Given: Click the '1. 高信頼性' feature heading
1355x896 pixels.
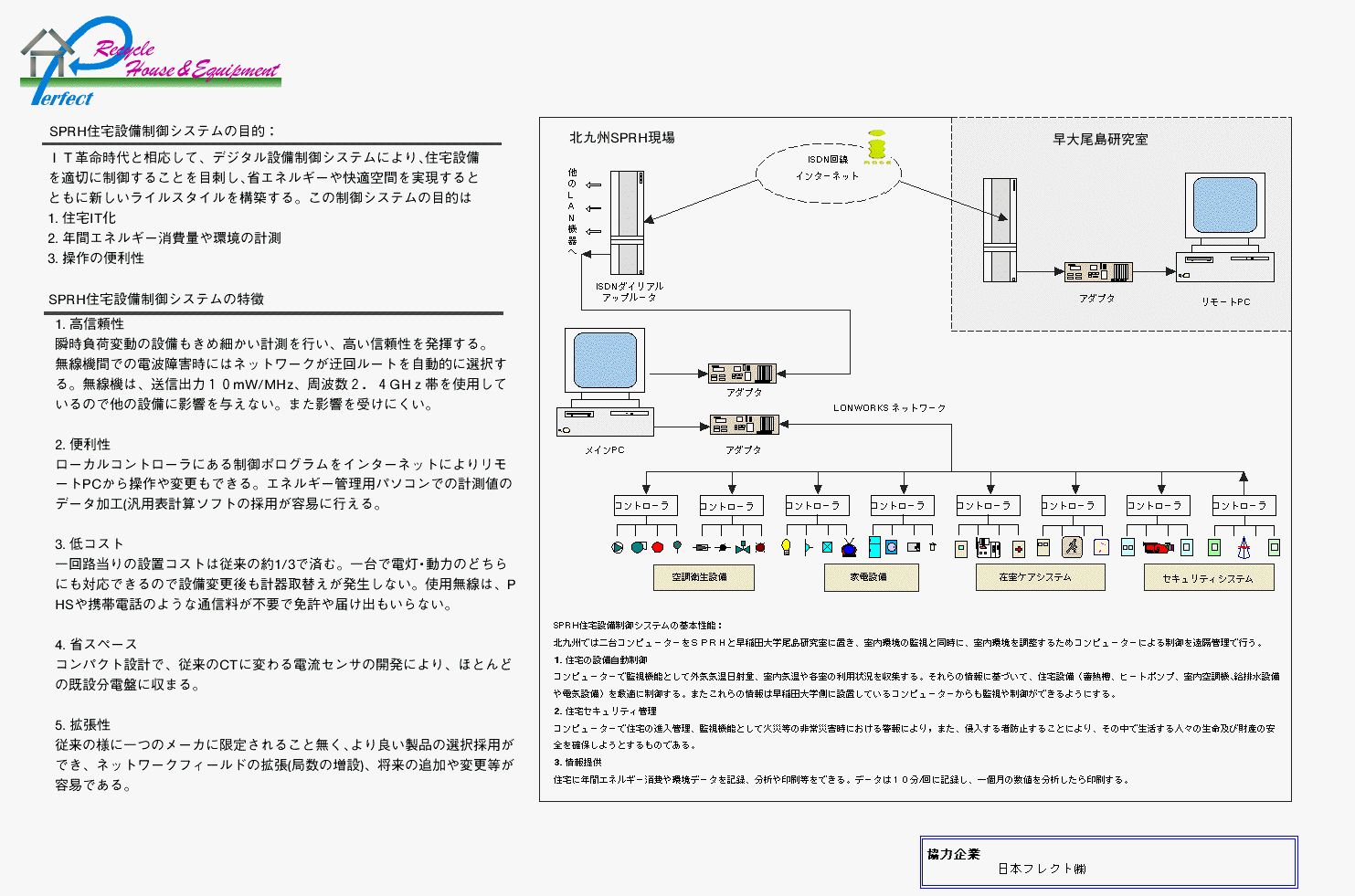Looking at the screenshot, I should coord(90,324).
